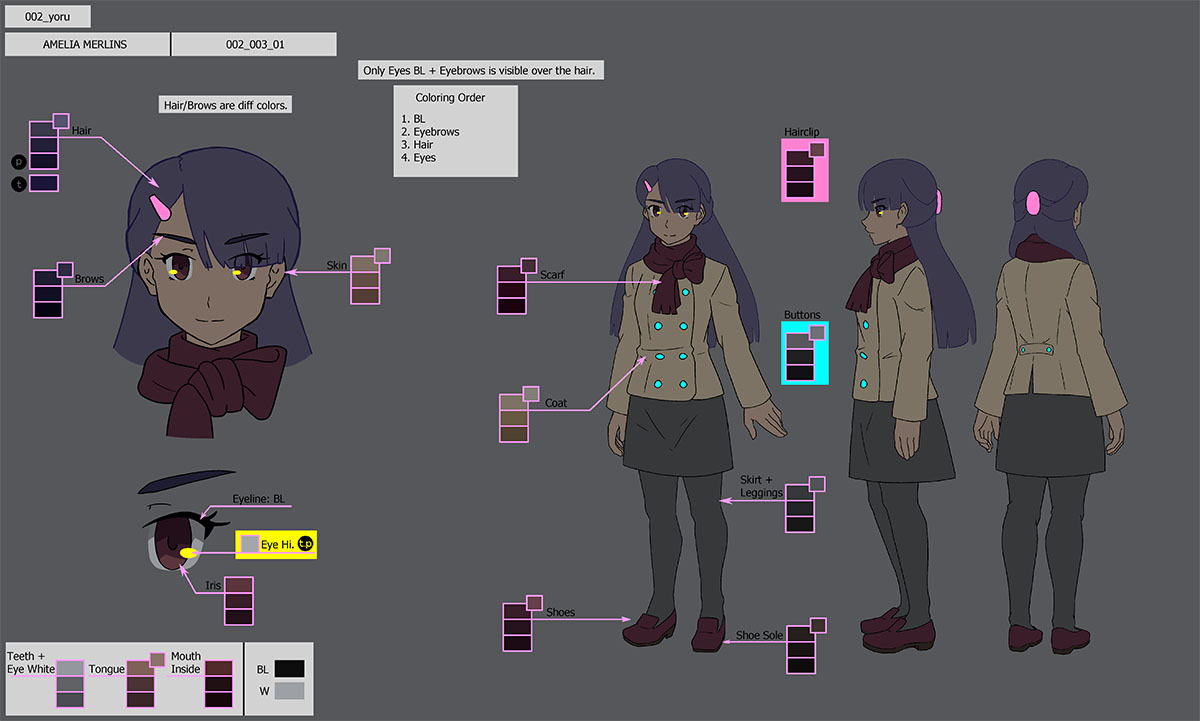The height and width of the screenshot is (721, 1200).
Task: Select the Buttons swatch with cyan background
Action: tap(804, 354)
